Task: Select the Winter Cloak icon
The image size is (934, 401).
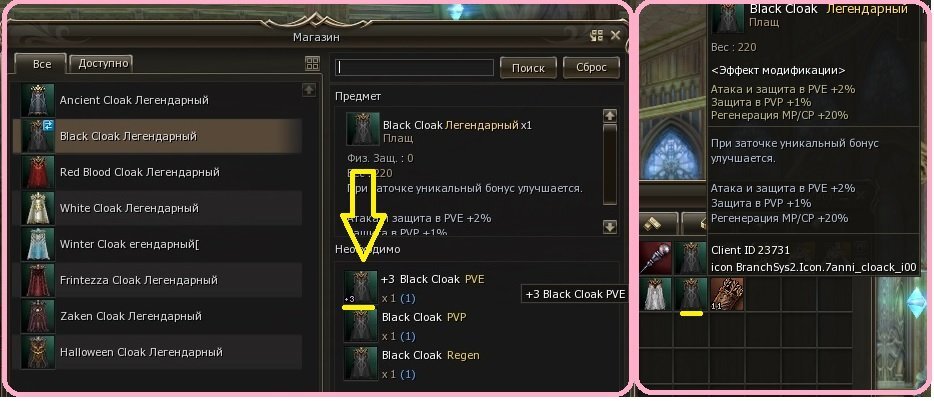Action: (x=38, y=244)
